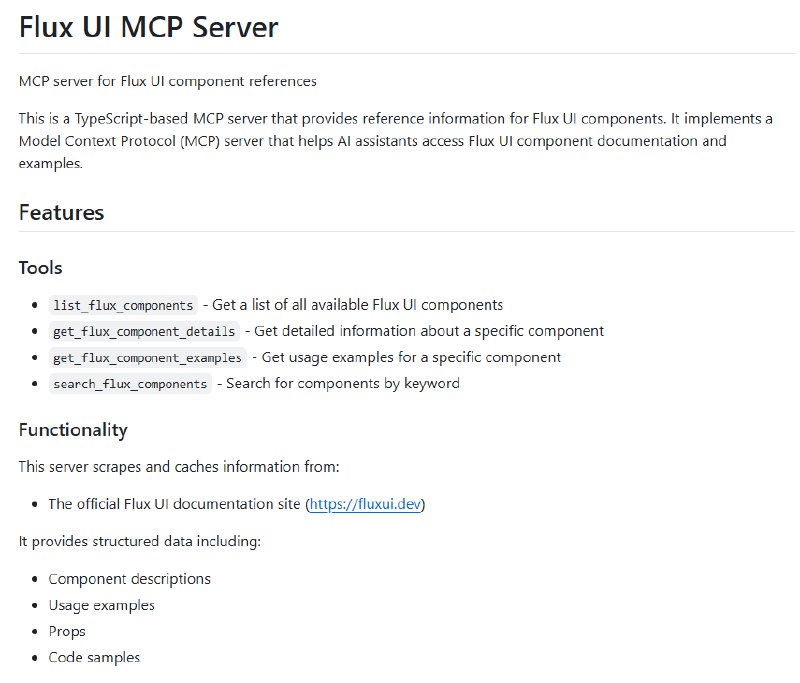The width and height of the screenshot is (800, 683).
Task: Click the "Tools" subheading
Action: 41,267
